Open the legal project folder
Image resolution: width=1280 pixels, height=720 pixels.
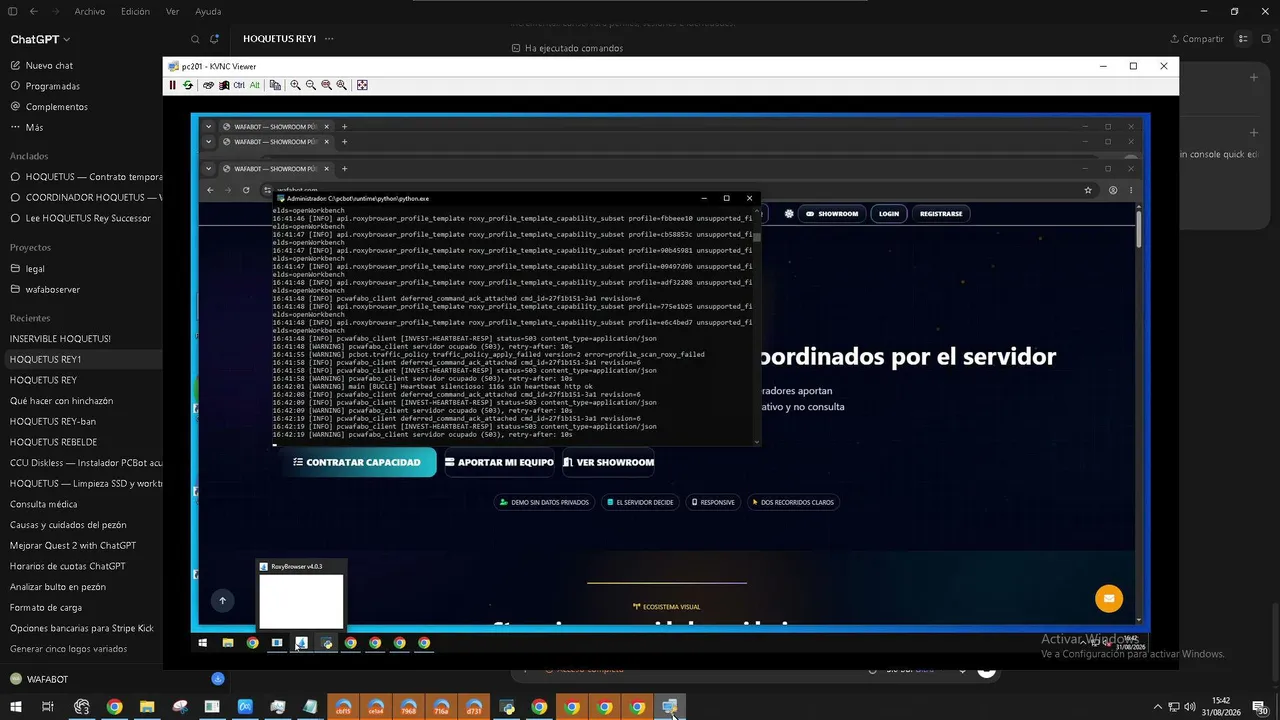tap(82, 269)
